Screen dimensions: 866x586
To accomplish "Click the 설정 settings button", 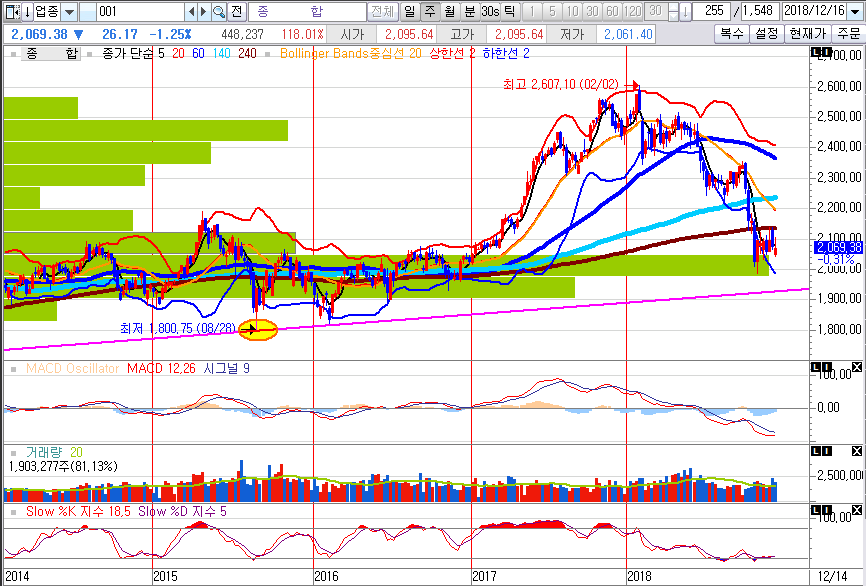I will point(766,34).
